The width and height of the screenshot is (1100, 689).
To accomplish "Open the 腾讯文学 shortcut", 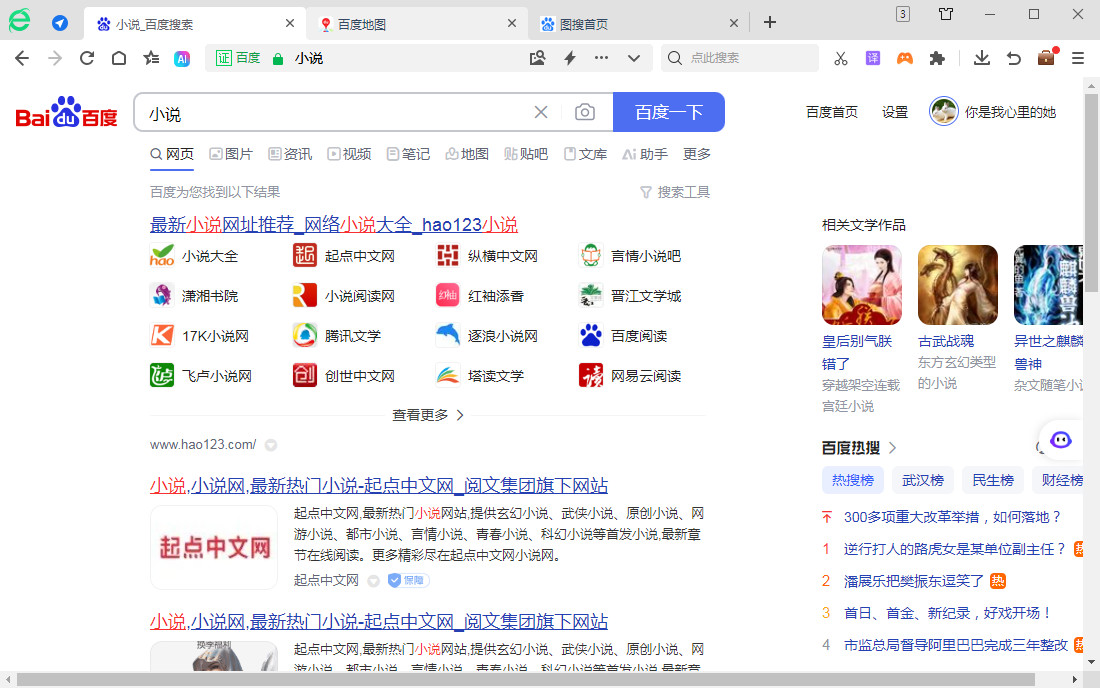I will 337,336.
